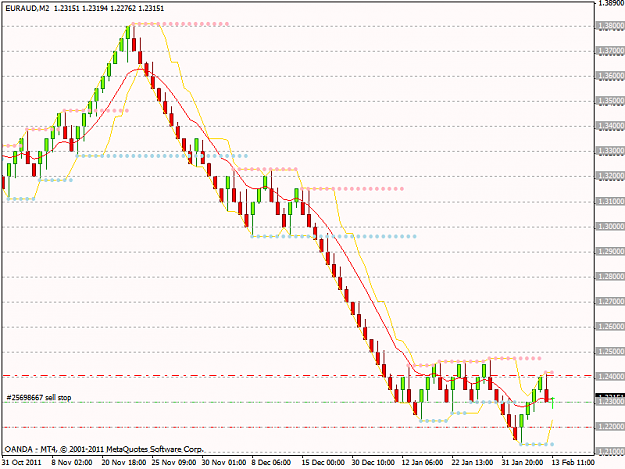Click the 1.32000 price axis label
Viewport: 625px width, 469px height.
610,176
